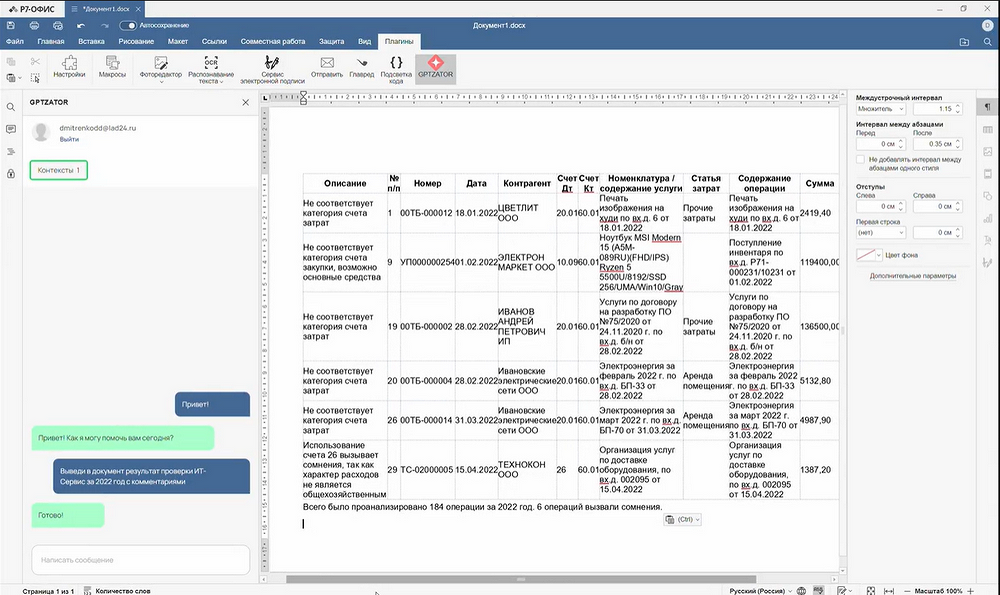
Task: Click the zoom in plus button
Action: coord(971,591)
